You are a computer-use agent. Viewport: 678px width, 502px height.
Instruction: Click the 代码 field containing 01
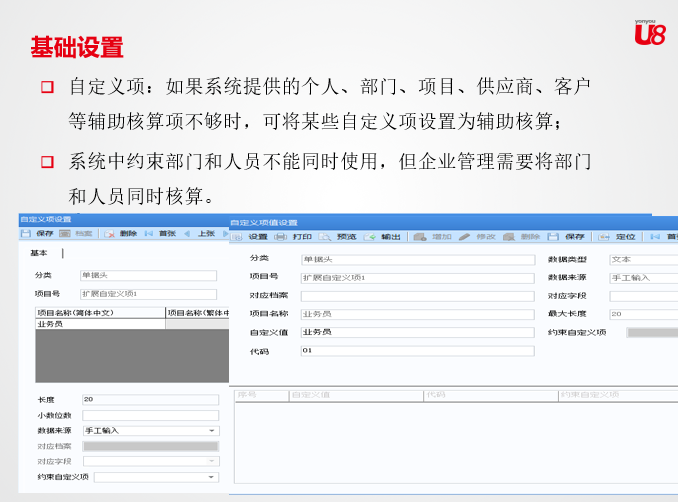tap(416, 351)
